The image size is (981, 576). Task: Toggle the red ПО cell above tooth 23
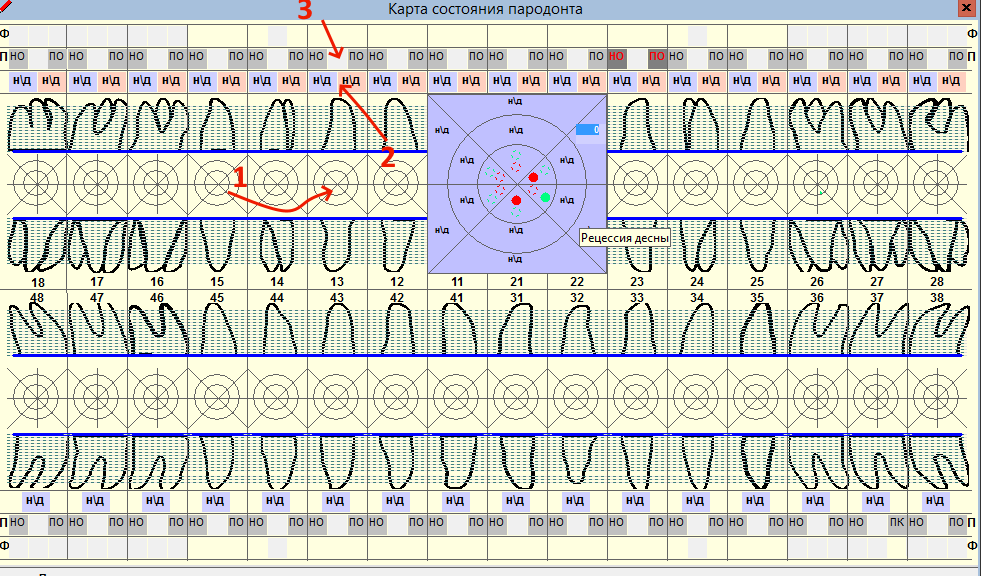(657, 56)
